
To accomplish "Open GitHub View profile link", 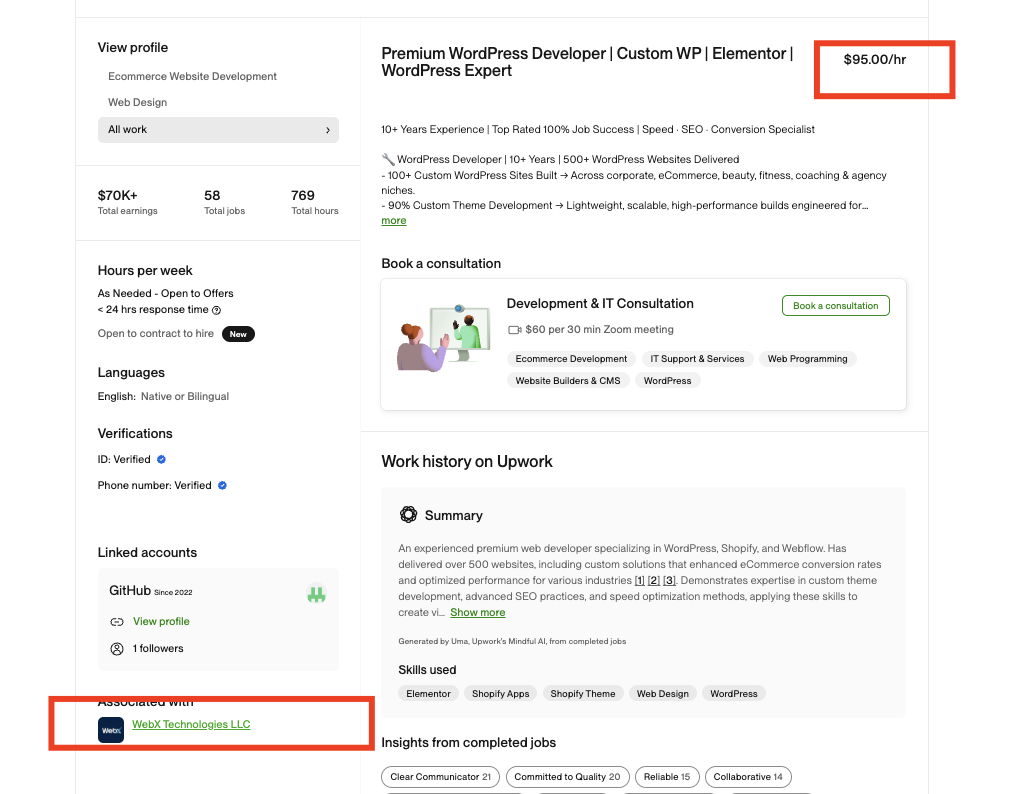I will [161, 622].
